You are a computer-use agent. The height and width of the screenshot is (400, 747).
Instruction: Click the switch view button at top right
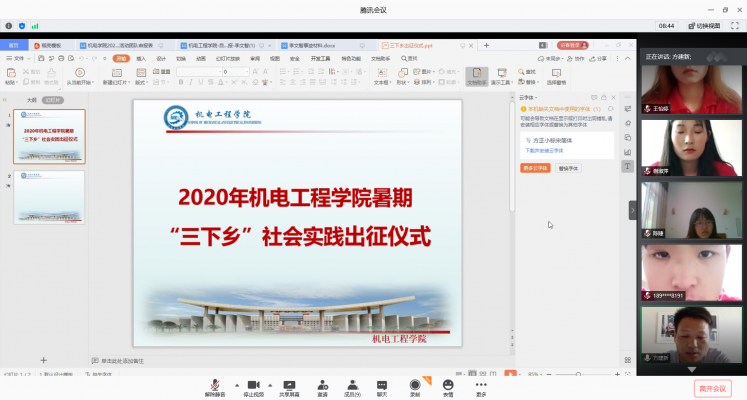point(721,25)
